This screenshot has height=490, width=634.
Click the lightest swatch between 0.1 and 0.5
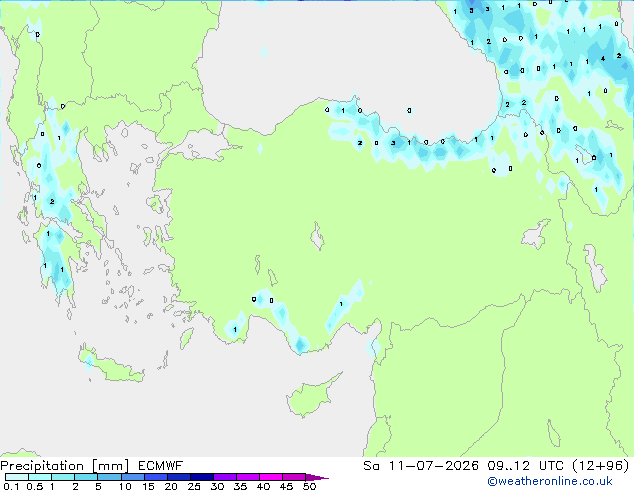pos(17,477)
